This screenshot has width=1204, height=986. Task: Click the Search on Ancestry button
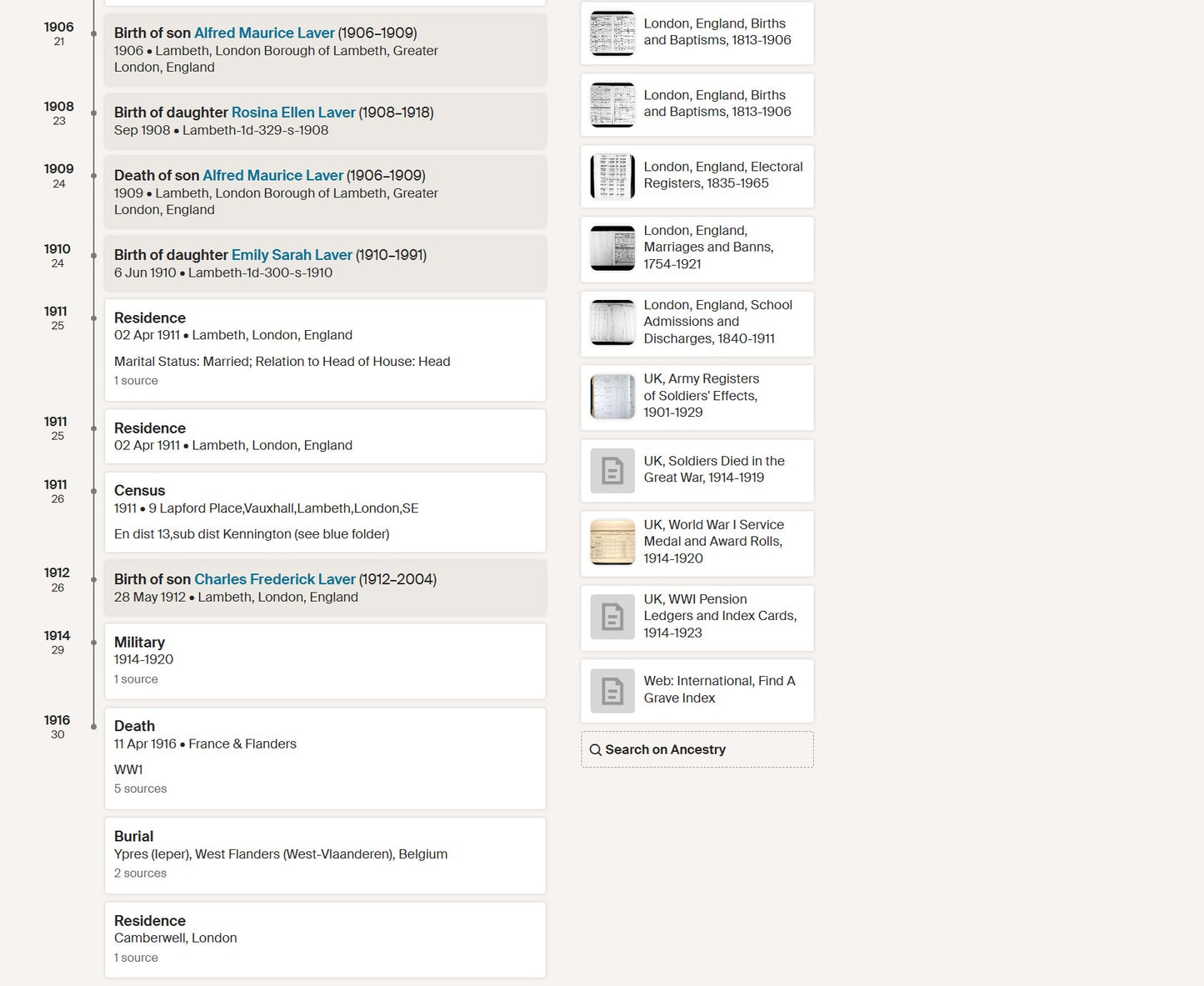697,749
